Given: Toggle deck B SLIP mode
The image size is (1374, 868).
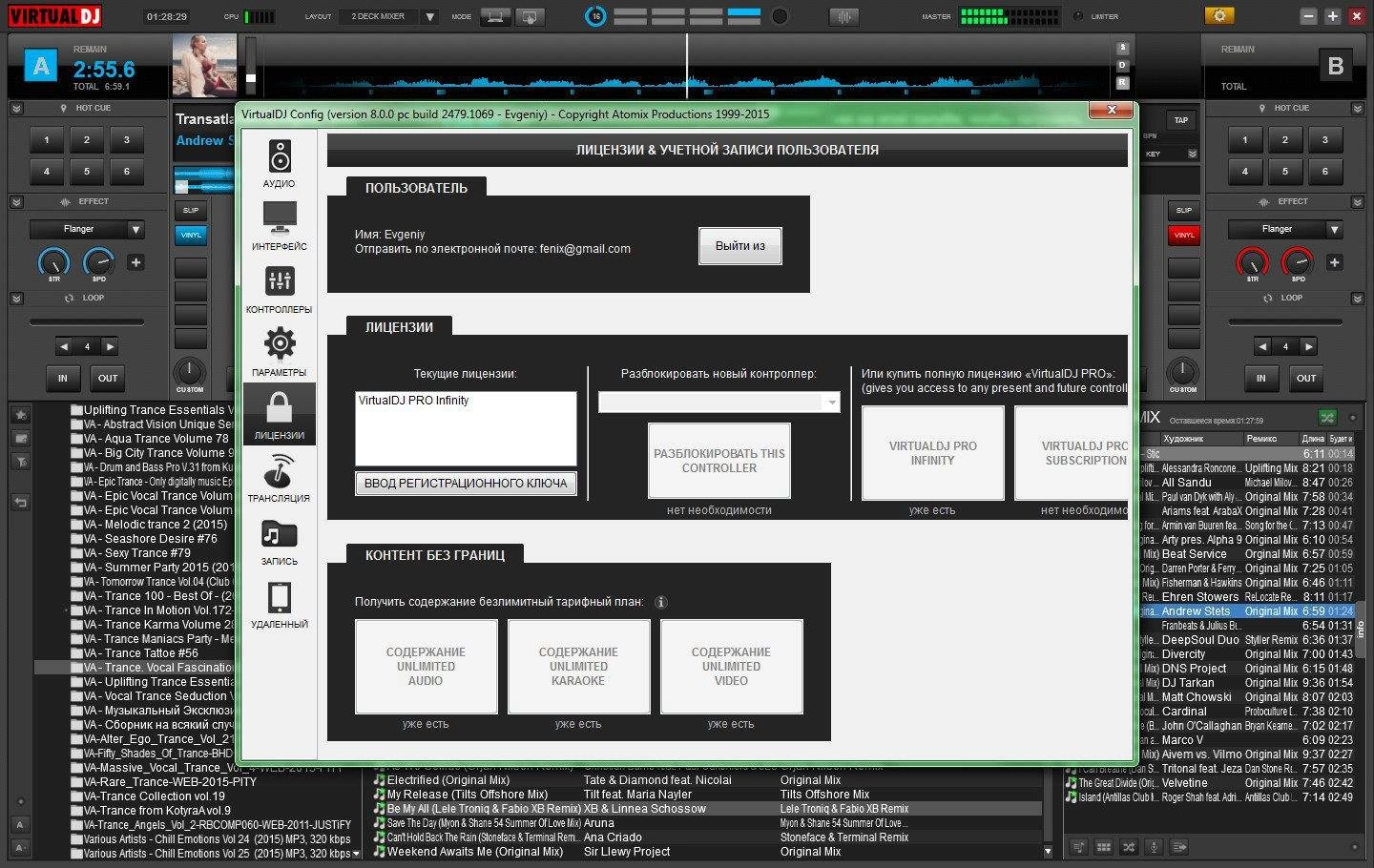Looking at the screenshot, I should click(1184, 210).
